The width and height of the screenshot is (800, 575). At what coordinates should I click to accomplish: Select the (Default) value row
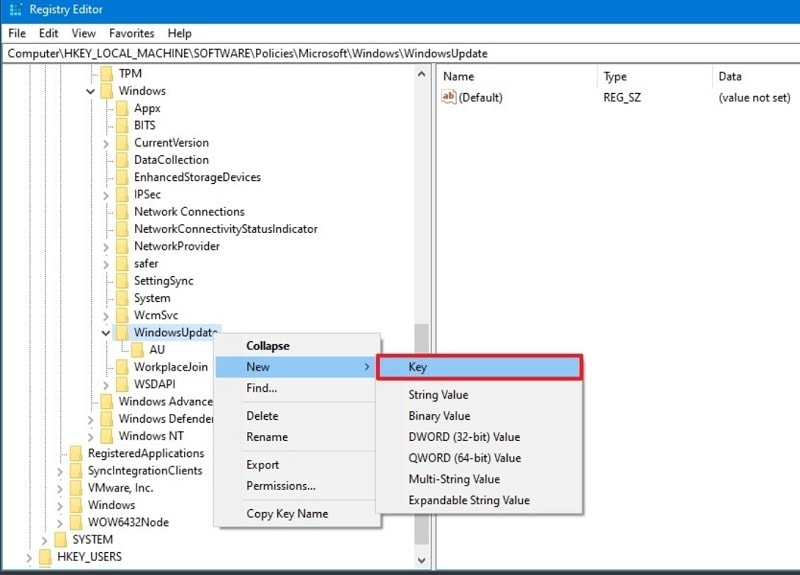pos(617,97)
